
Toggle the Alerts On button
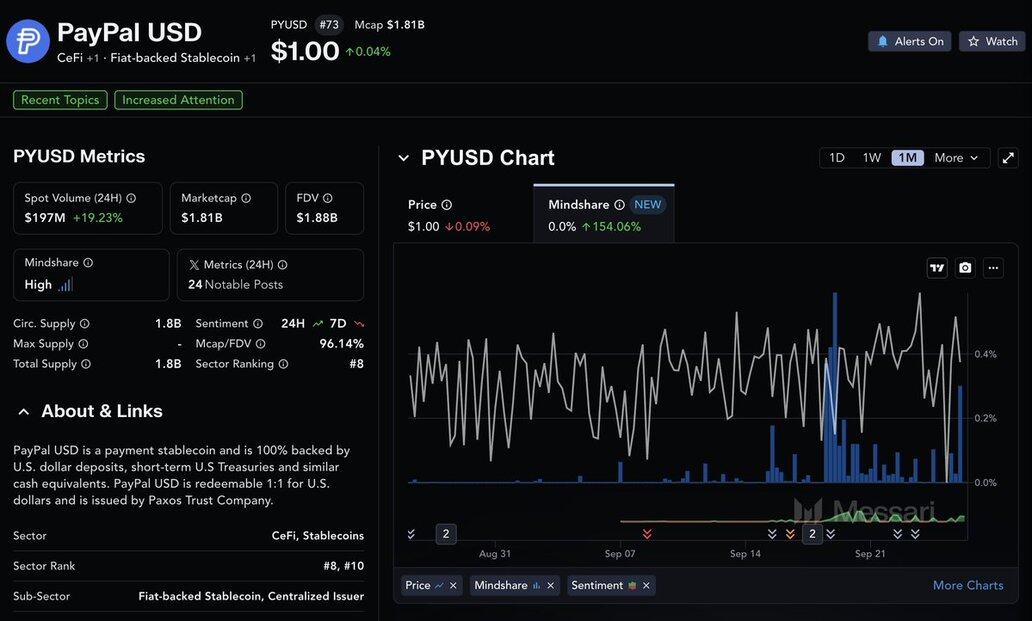point(910,41)
